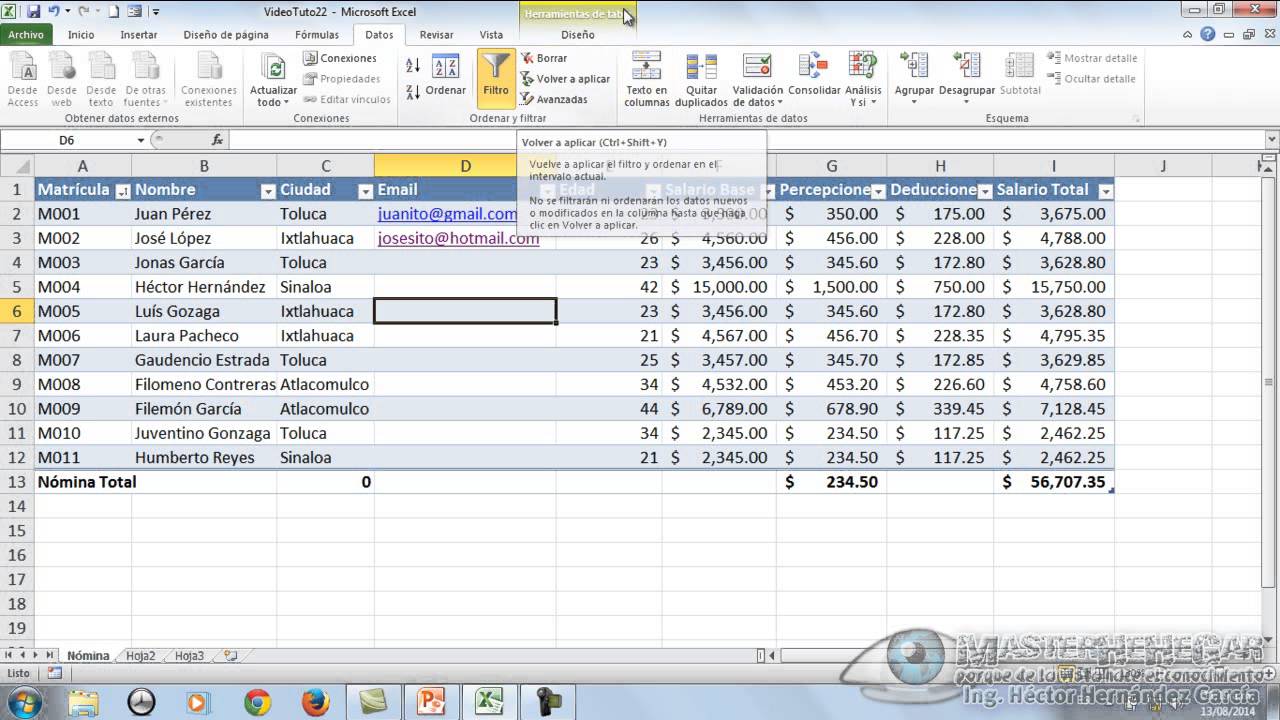Open the Windows Start menu
Screen dimensions: 1280x720
coord(24,701)
